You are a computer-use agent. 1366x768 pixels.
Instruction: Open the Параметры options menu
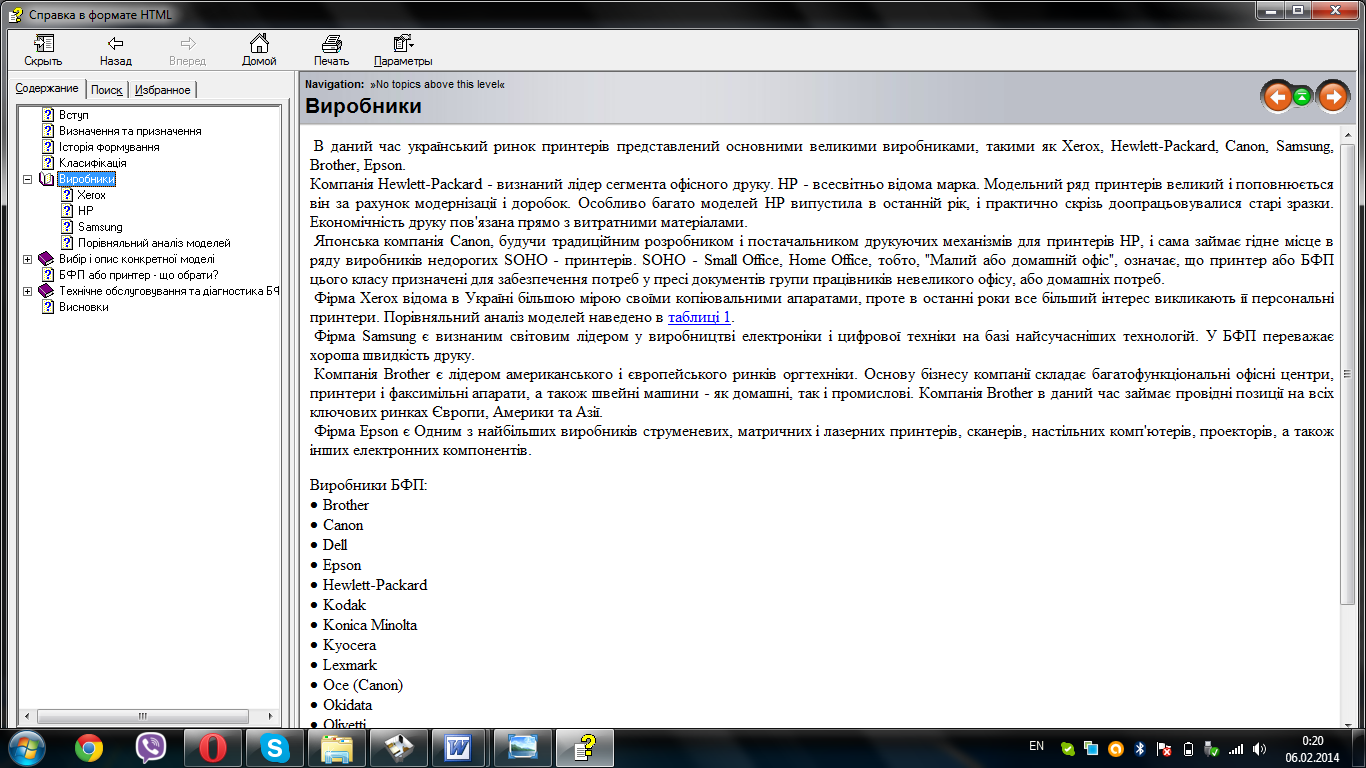(x=403, y=51)
